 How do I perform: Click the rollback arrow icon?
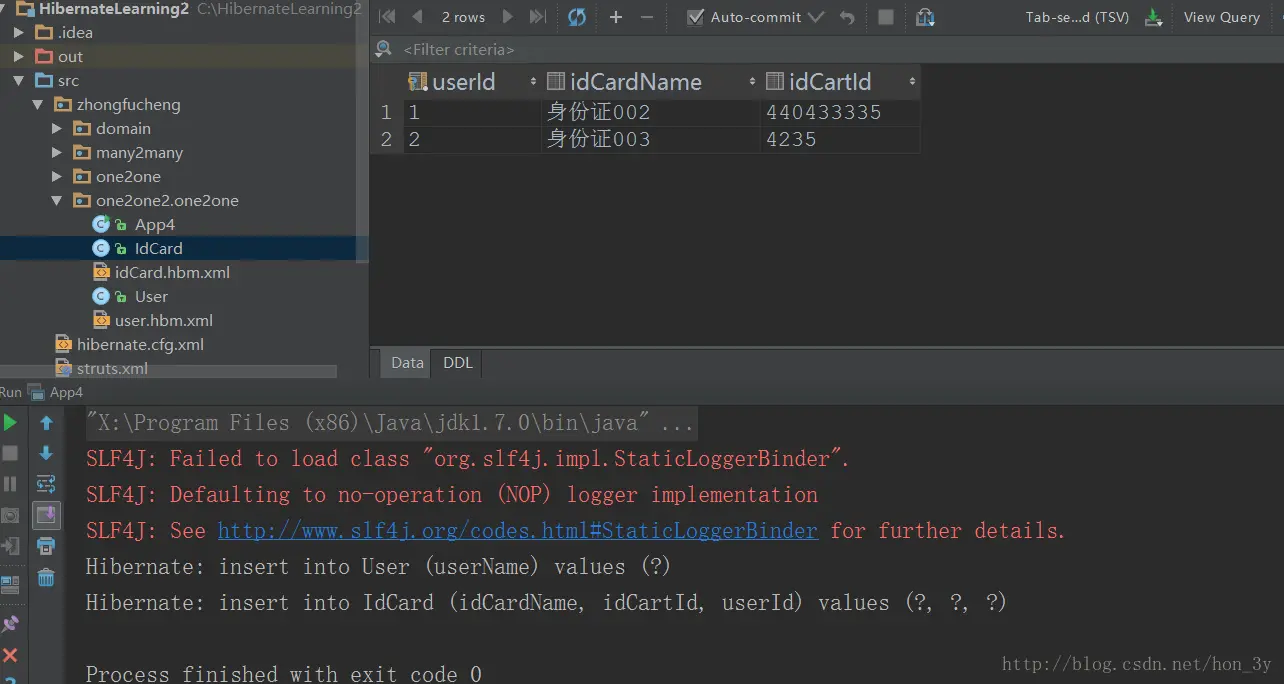[x=847, y=17]
